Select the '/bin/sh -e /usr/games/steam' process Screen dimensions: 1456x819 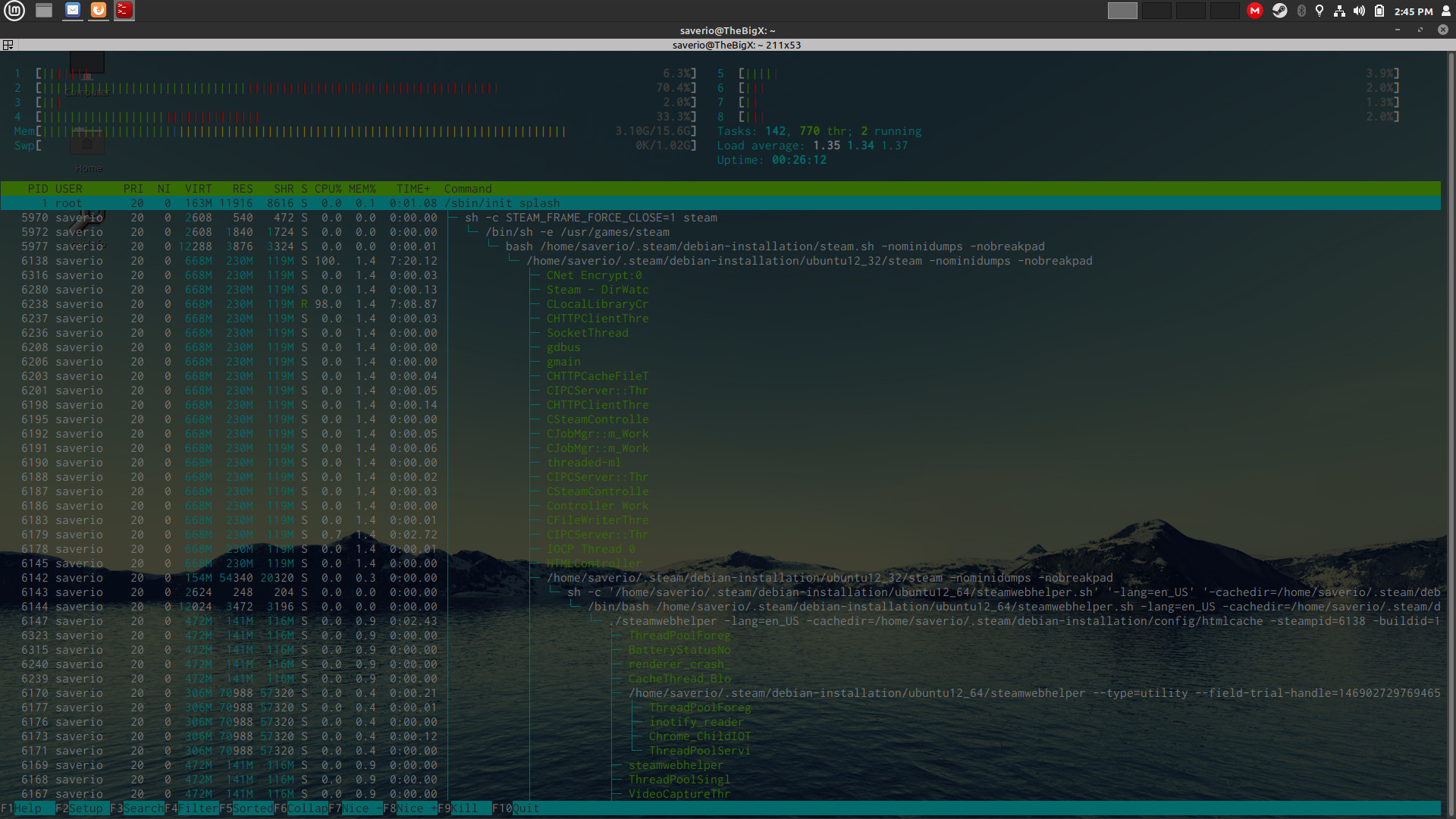pos(577,232)
